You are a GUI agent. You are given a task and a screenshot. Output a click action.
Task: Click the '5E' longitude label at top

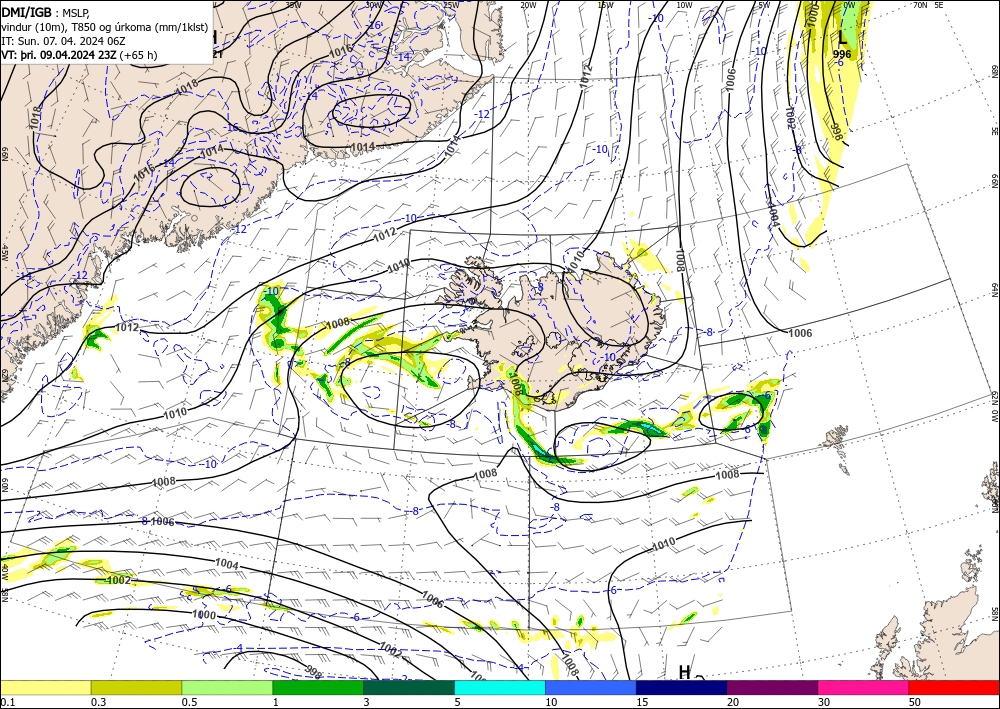[939, 5]
